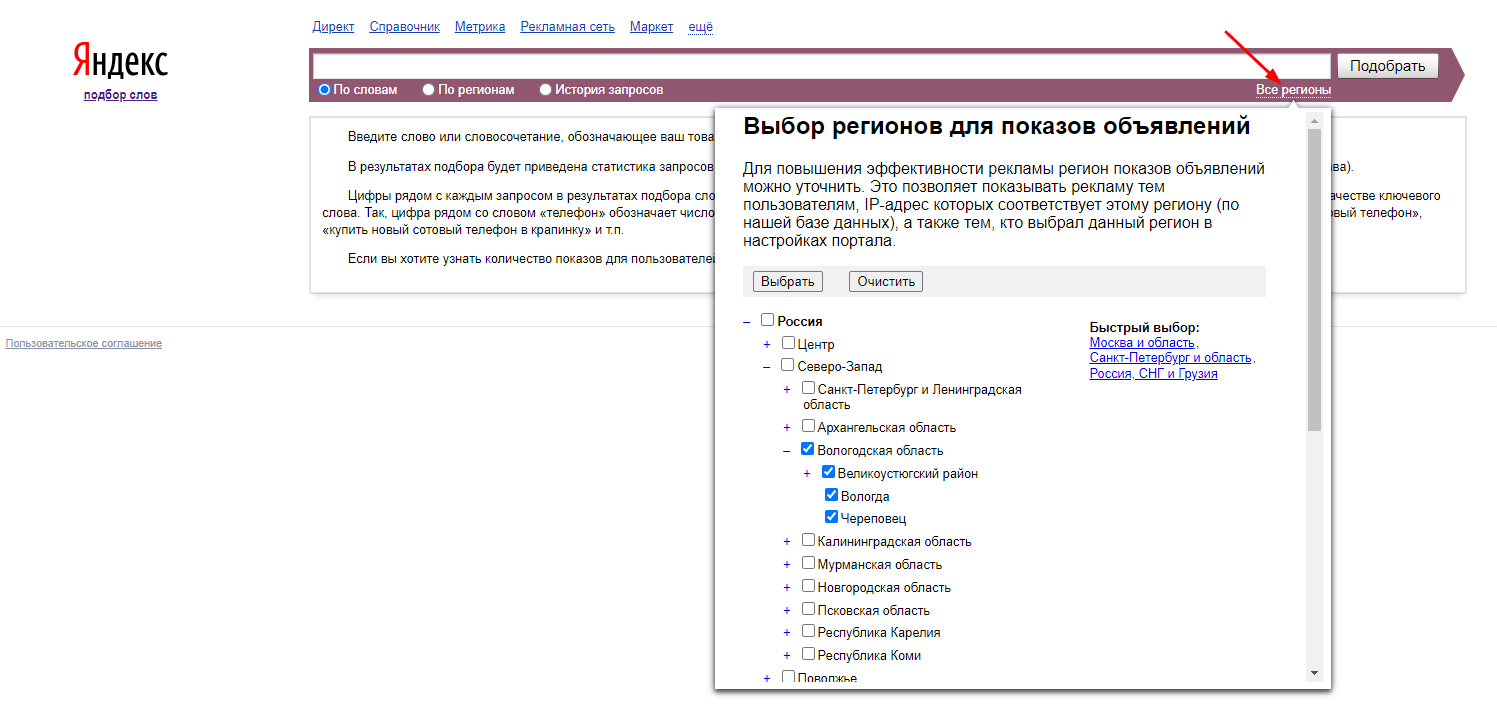This screenshot has height=718, width=1497.
Task: Open the Рекламная сеть menu link
Action: tap(567, 27)
